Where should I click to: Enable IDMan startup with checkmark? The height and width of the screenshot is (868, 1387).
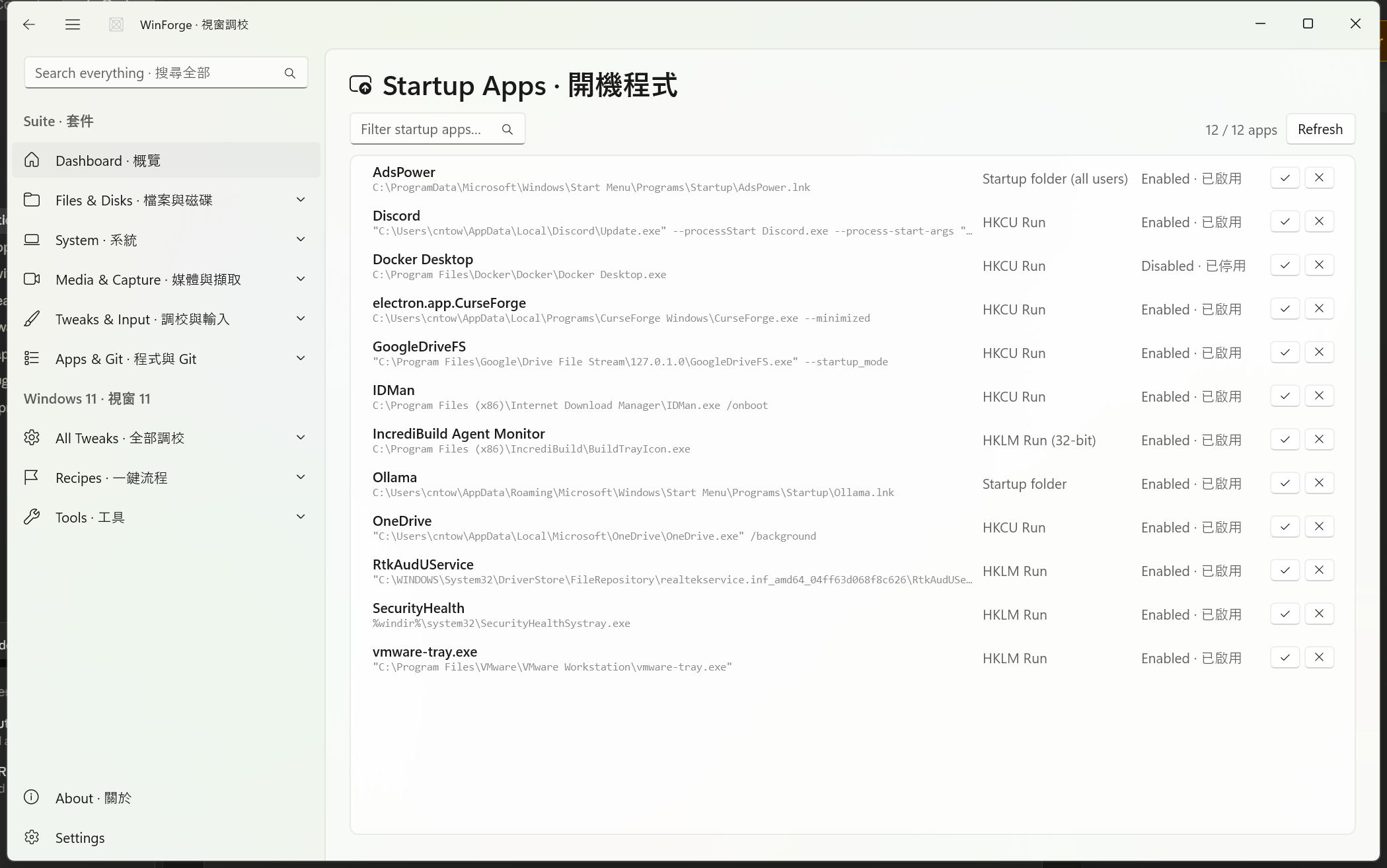point(1285,396)
